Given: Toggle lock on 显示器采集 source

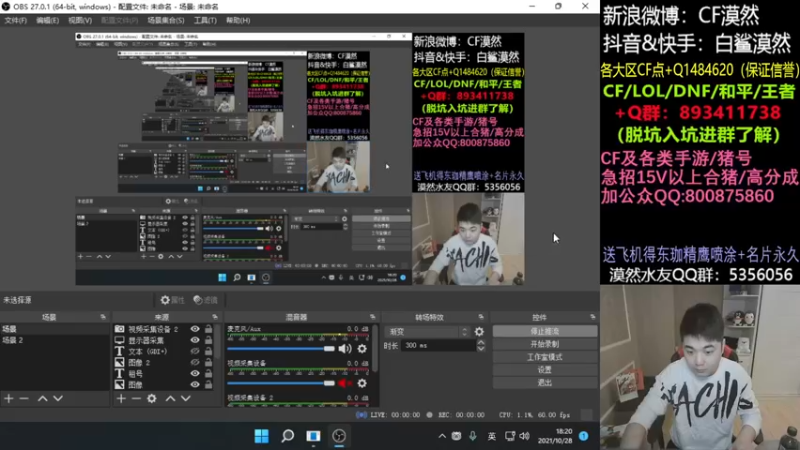Looking at the screenshot, I should [208, 340].
